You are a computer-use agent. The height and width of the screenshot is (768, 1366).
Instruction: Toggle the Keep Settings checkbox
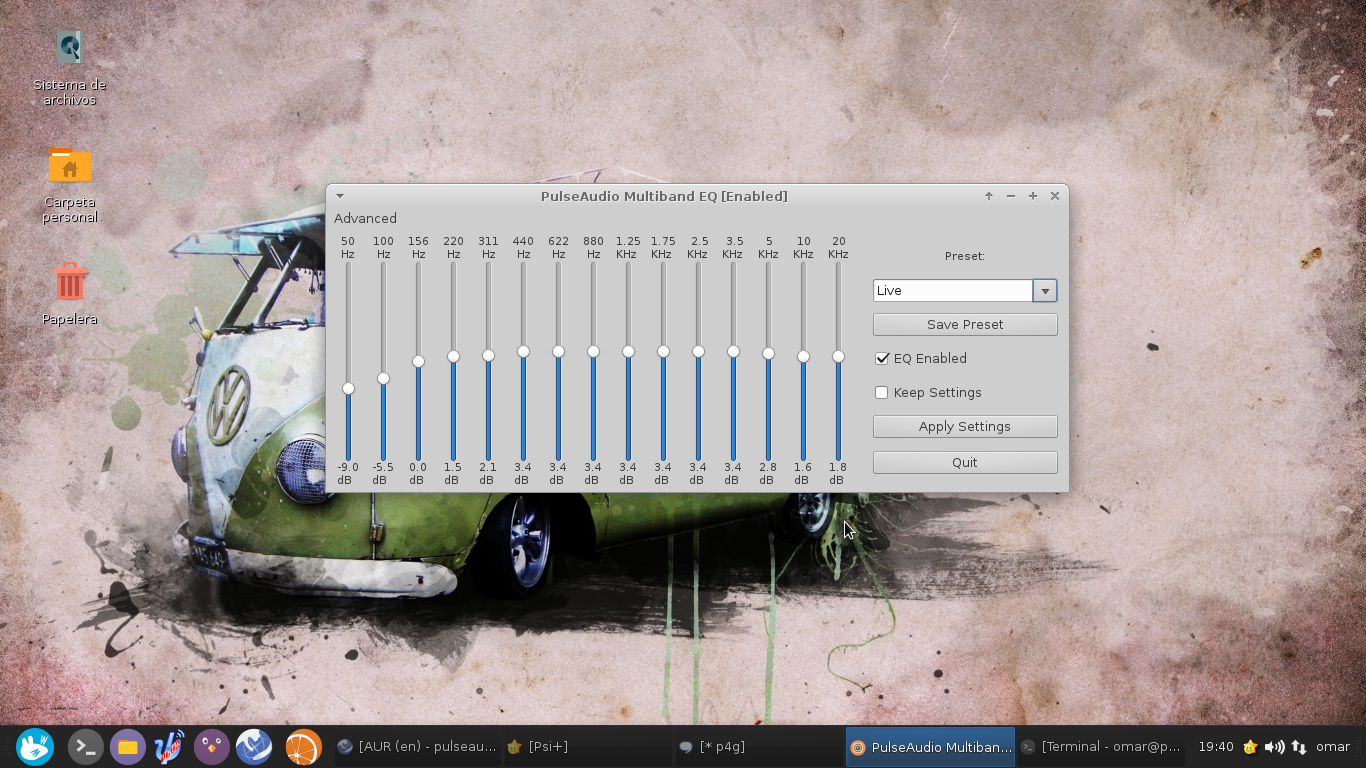tap(882, 392)
